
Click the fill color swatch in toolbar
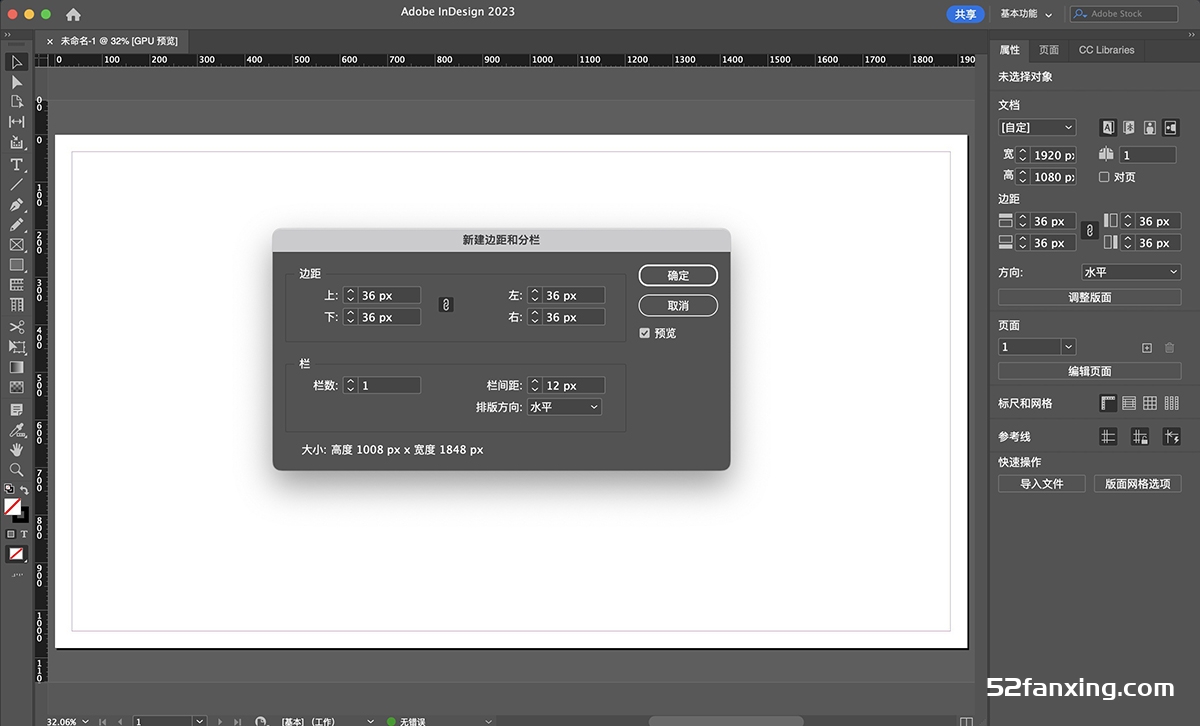(x=12, y=507)
